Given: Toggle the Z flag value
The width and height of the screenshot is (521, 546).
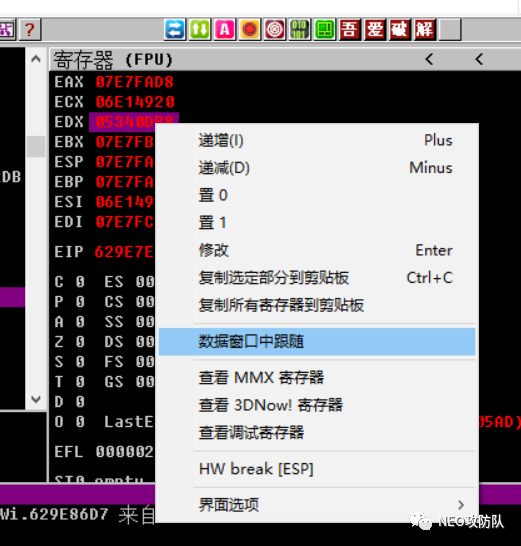Looking at the screenshot, I should [80, 342].
